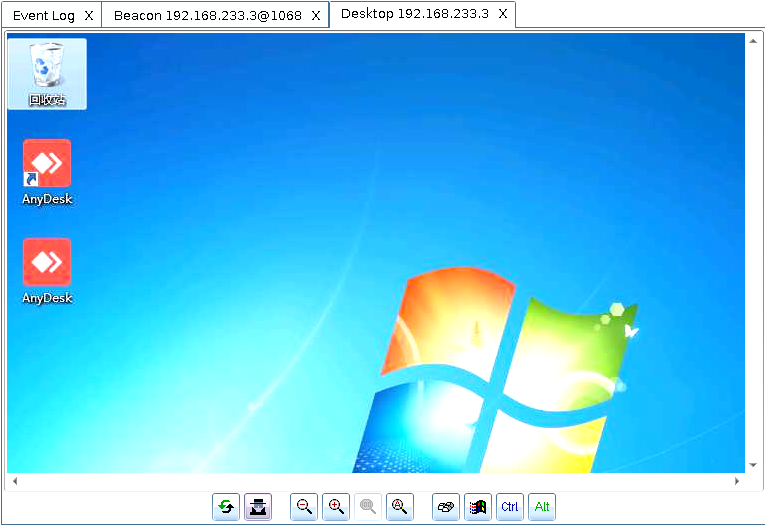The height and width of the screenshot is (527, 765).
Task: Click the horizontal scrollbar right arrow
Action: [x=737, y=481]
